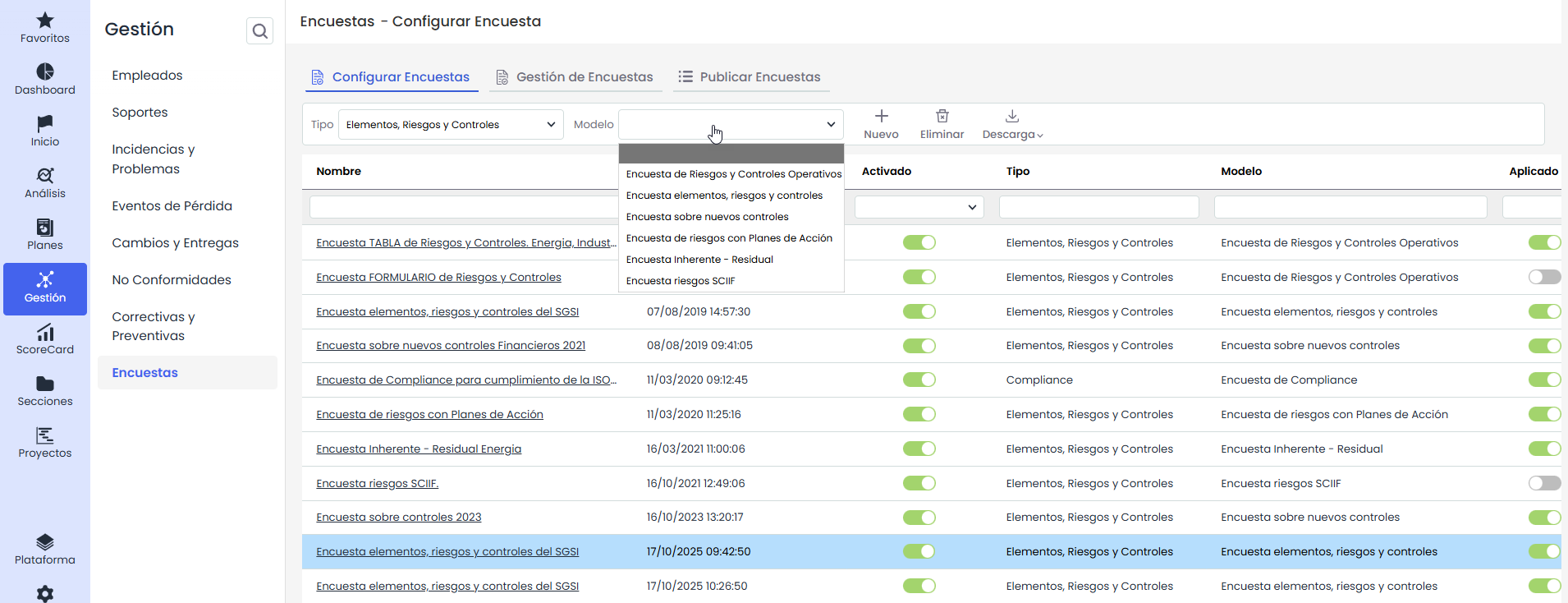Open the Dashboard pie chart icon

pos(45,72)
